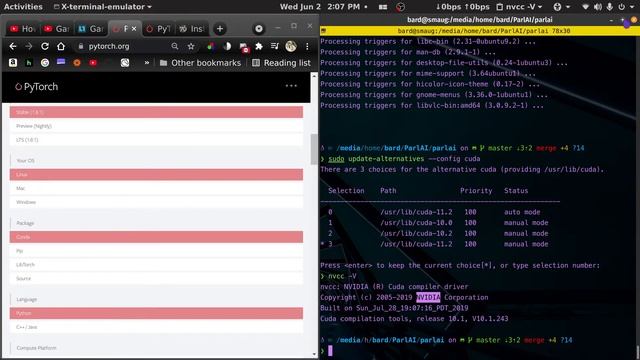This screenshot has height=360, width=640.
Task: Open a new browser tab
Action: click(x=220, y=29)
